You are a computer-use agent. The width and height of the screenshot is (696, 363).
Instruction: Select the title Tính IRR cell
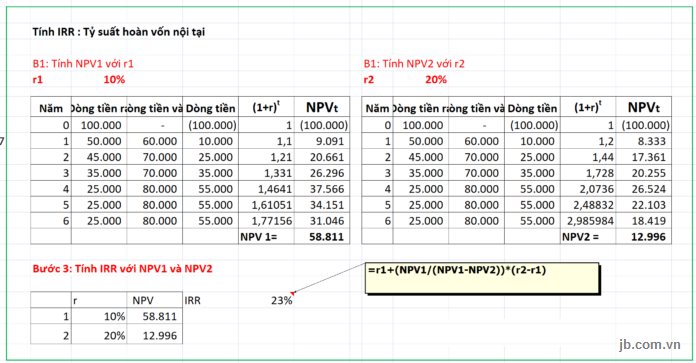(119, 32)
